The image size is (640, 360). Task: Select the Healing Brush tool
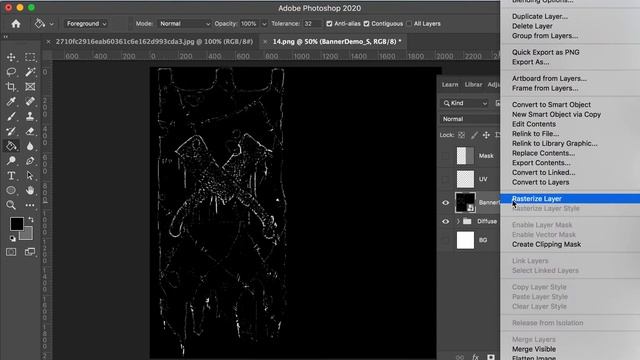(x=30, y=101)
